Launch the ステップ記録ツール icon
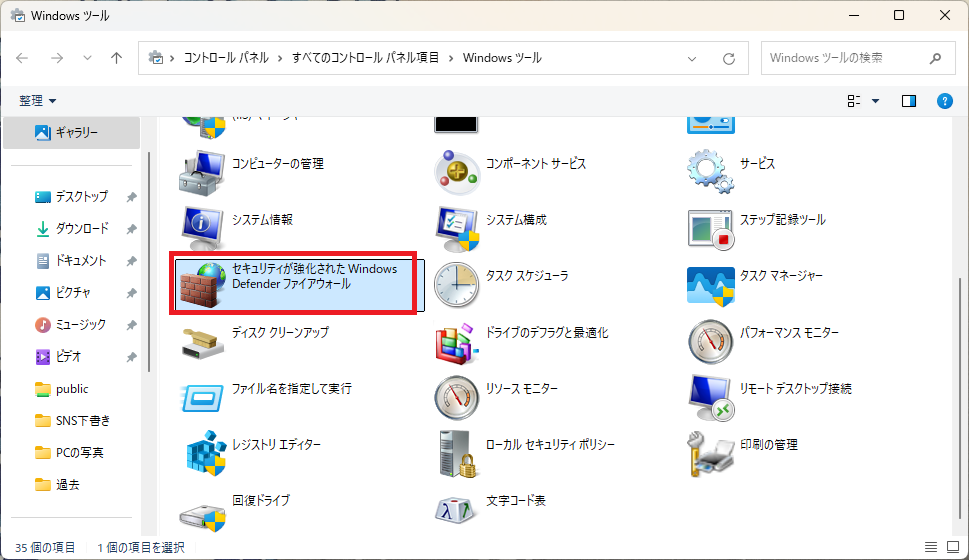The image size is (969, 560). tap(711, 229)
